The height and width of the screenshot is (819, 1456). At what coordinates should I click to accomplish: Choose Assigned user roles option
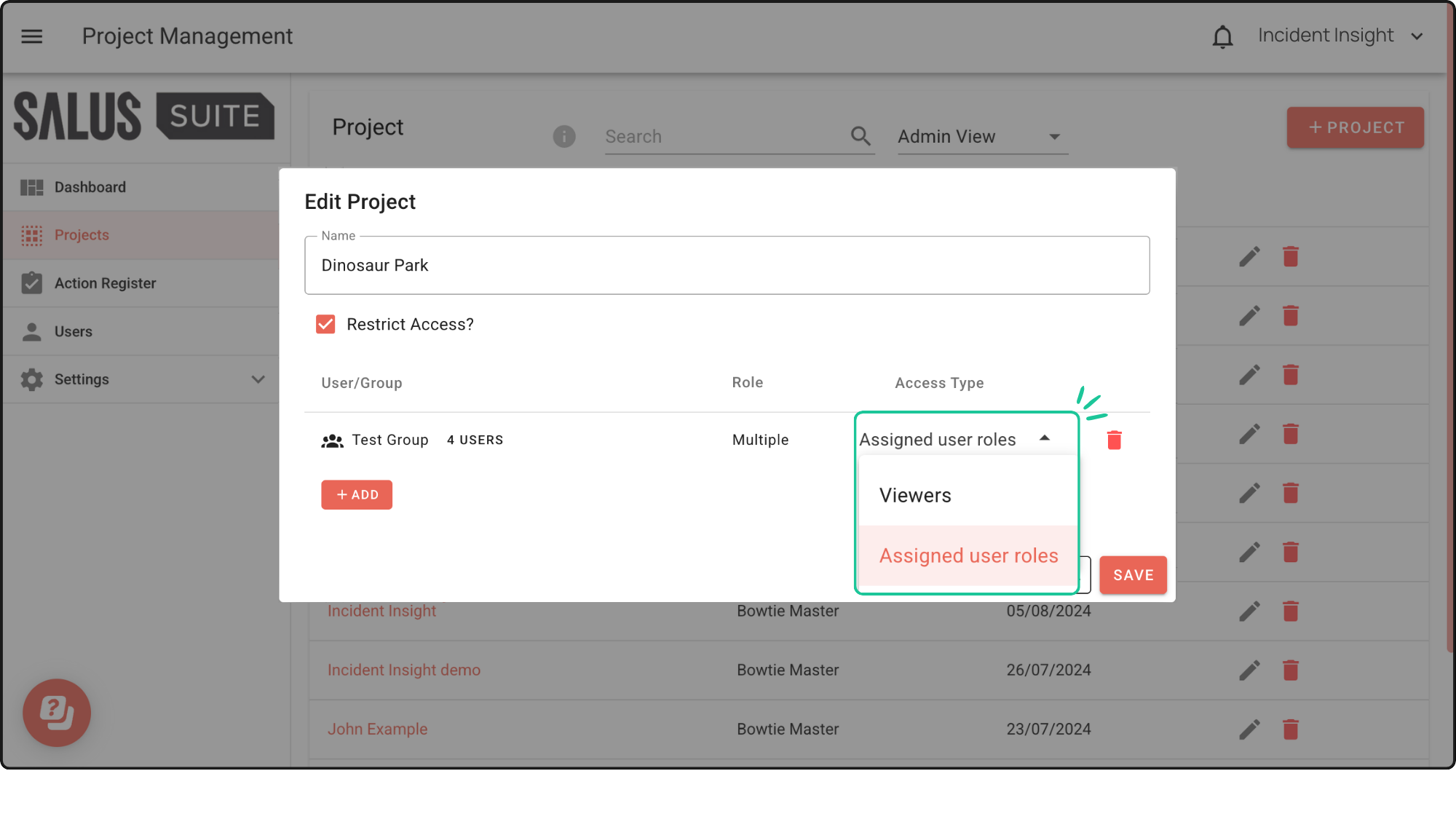coord(967,555)
